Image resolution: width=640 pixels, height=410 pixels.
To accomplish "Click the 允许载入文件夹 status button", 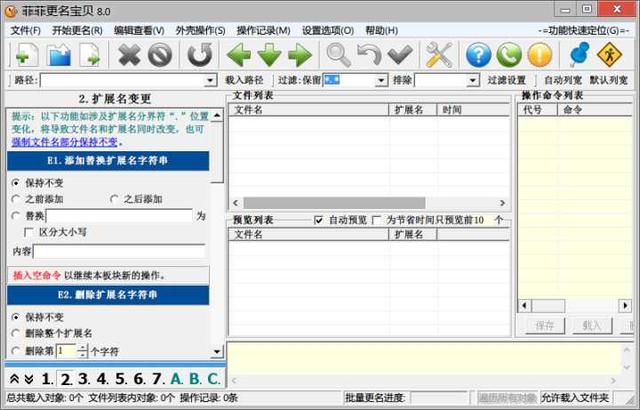I will pos(575,397).
